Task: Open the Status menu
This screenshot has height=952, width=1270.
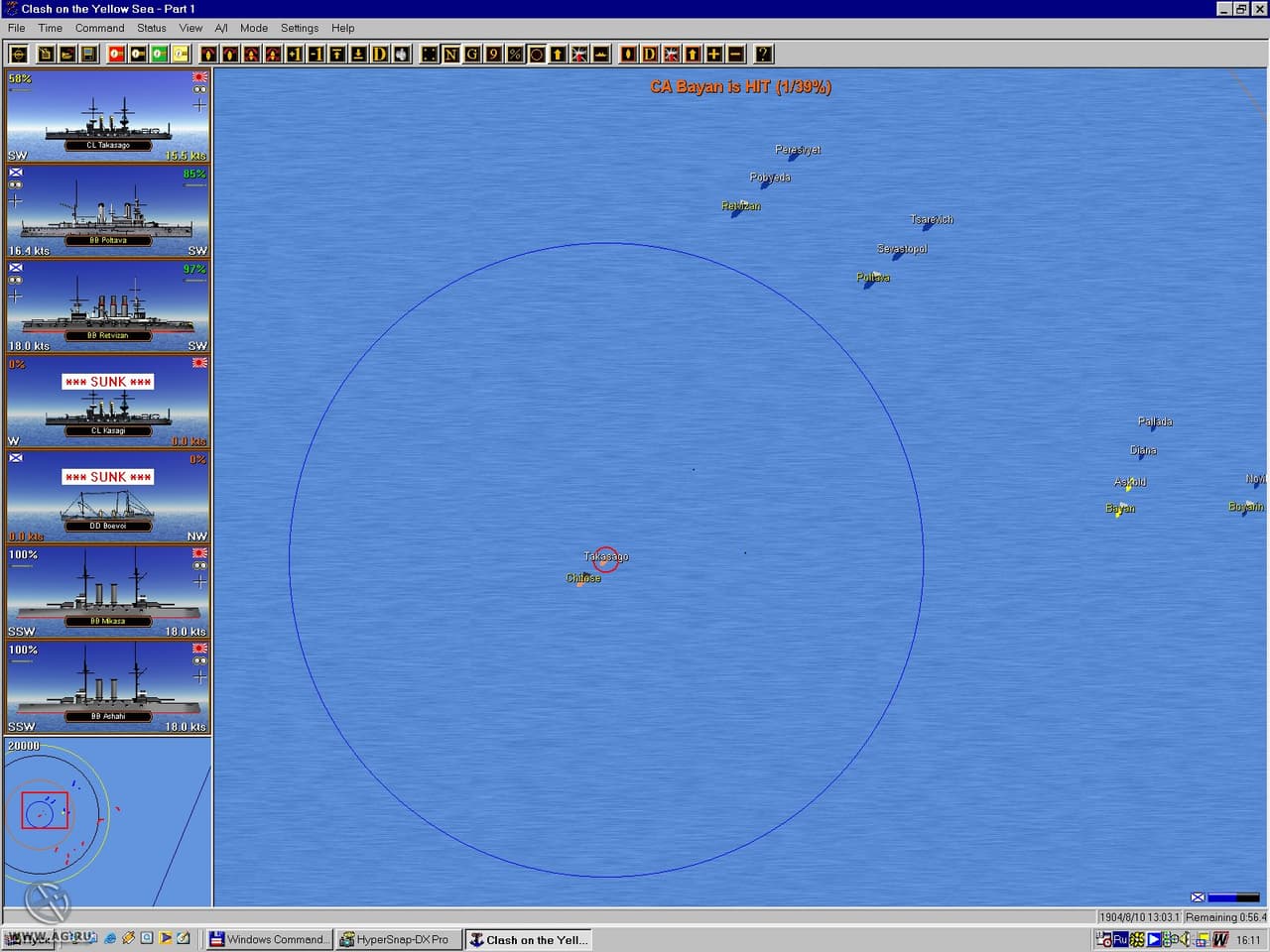Action: click(152, 28)
